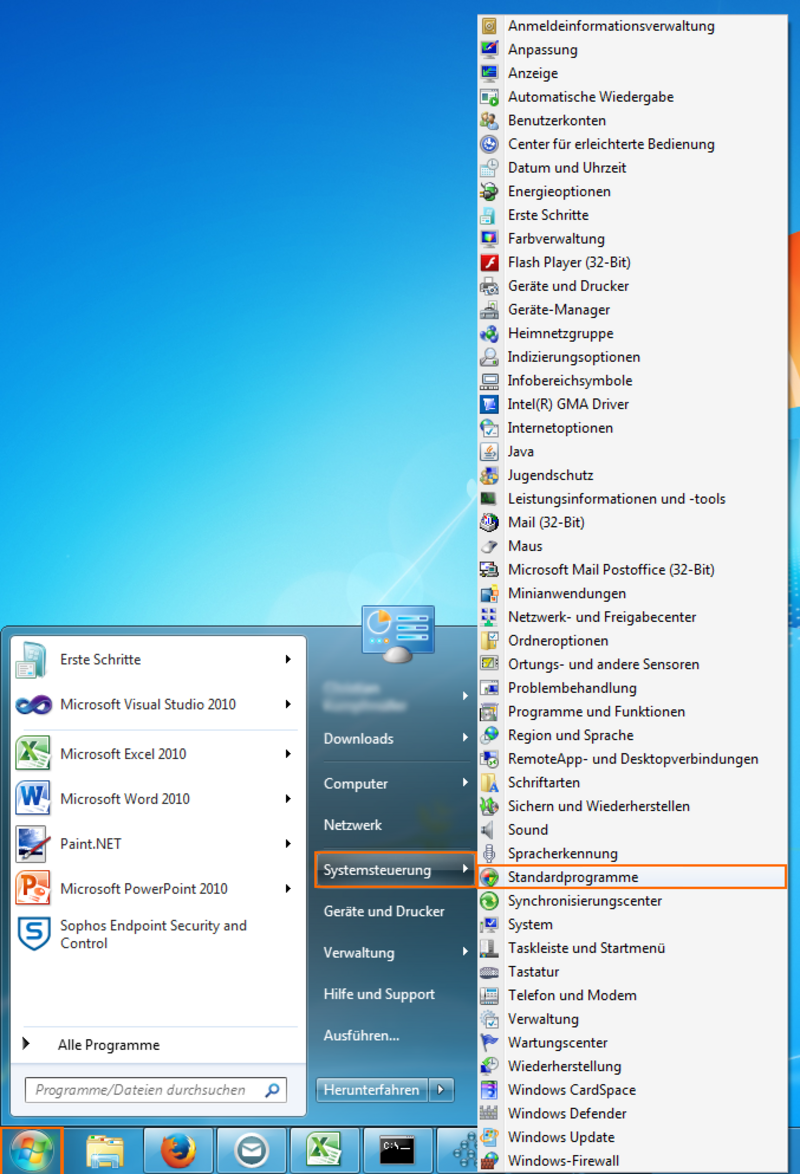Screen dimensions: 800x1174
Task: Click the Herunterfahren button
Action: (372, 1089)
